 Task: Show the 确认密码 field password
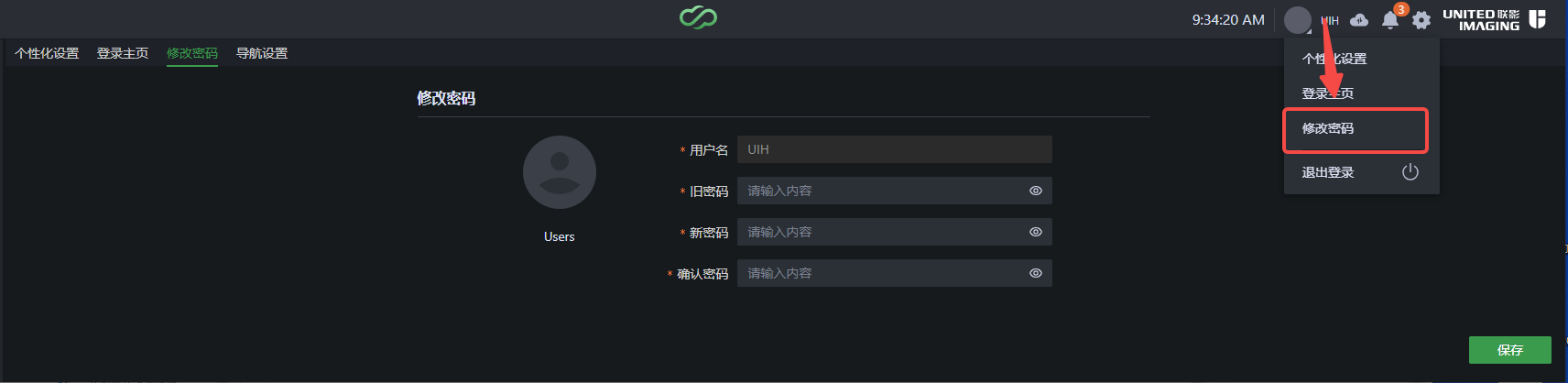click(x=1036, y=273)
